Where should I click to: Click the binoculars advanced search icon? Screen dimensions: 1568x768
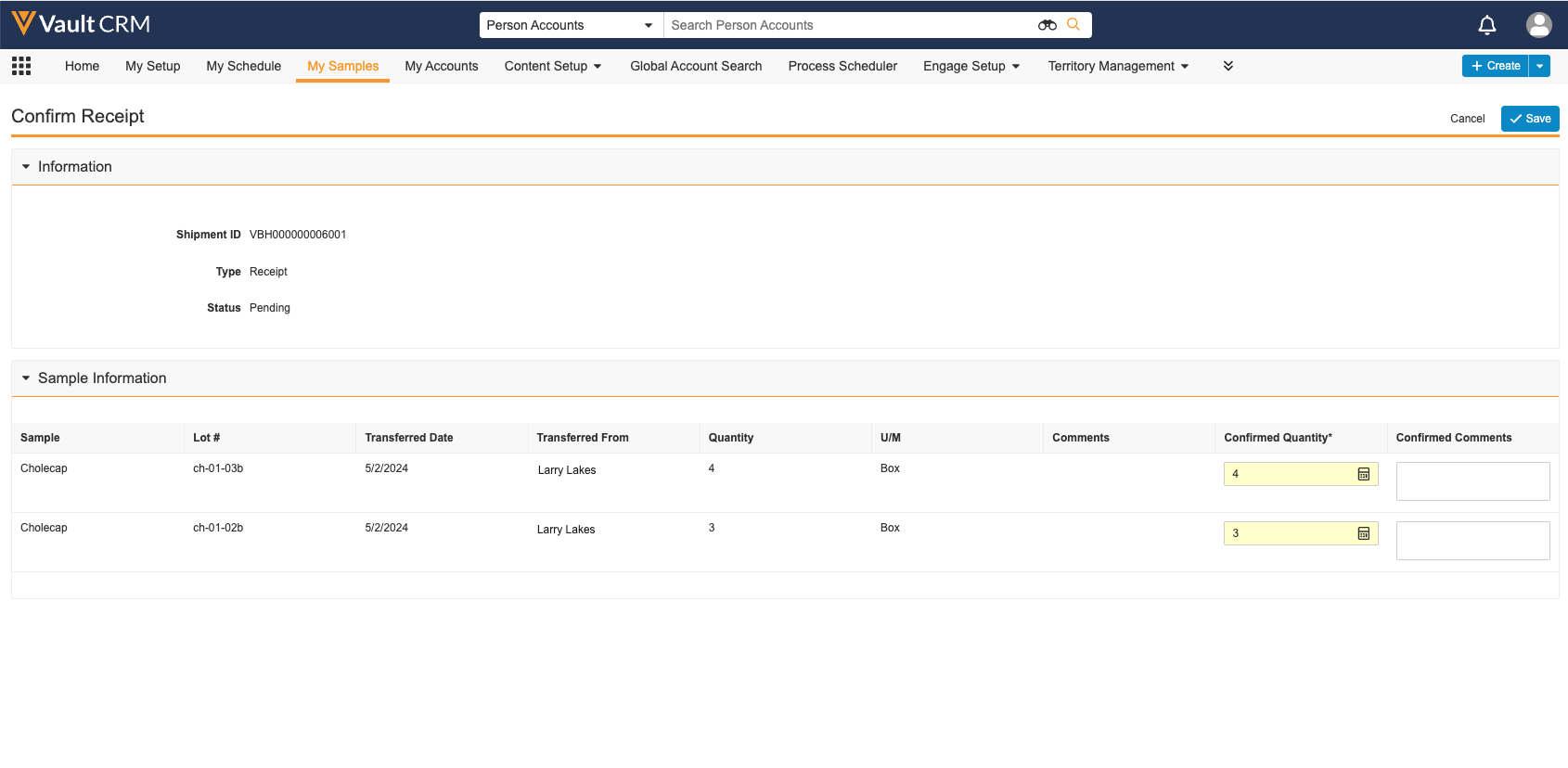point(1047,25)
